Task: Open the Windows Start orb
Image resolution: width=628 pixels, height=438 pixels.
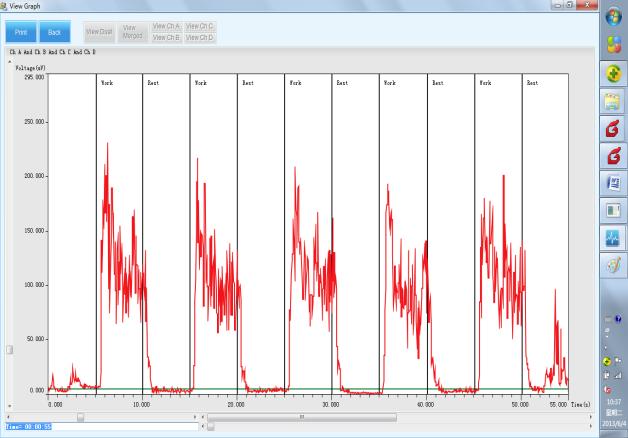Action: pyautogui.click(x=614, y=18)
